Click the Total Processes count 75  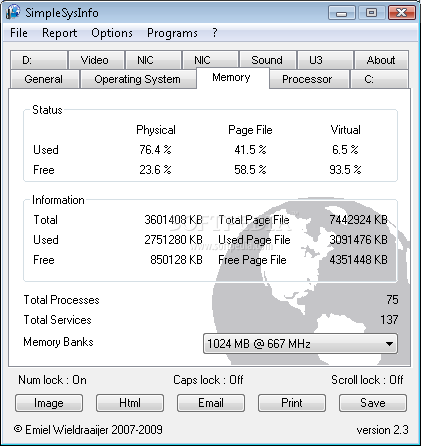(392, 300)
